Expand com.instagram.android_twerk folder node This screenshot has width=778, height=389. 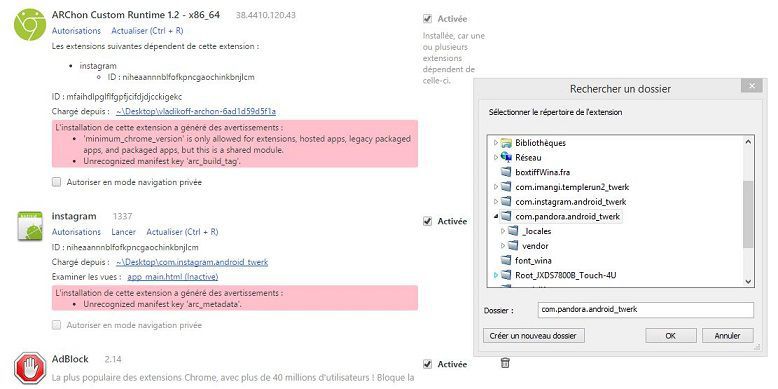(495, 202)
